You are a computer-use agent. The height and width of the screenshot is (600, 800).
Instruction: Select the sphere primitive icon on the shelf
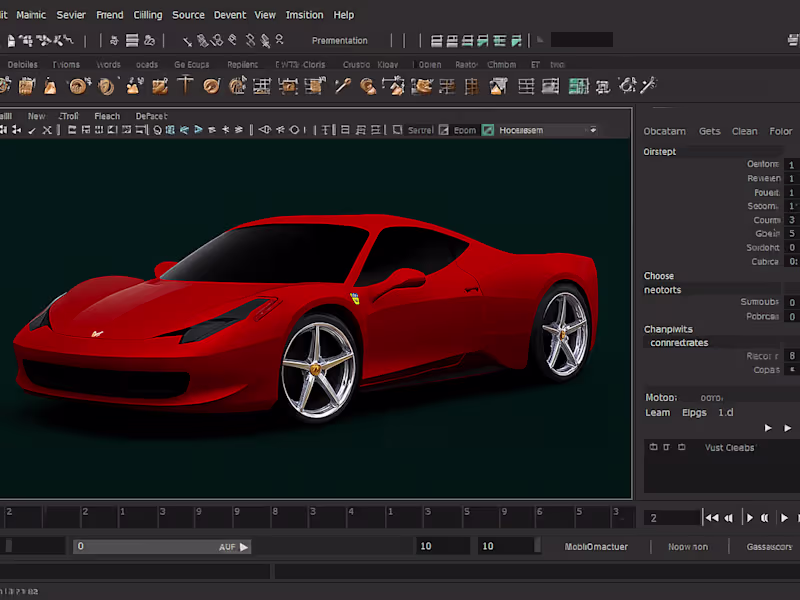[76, 86]
